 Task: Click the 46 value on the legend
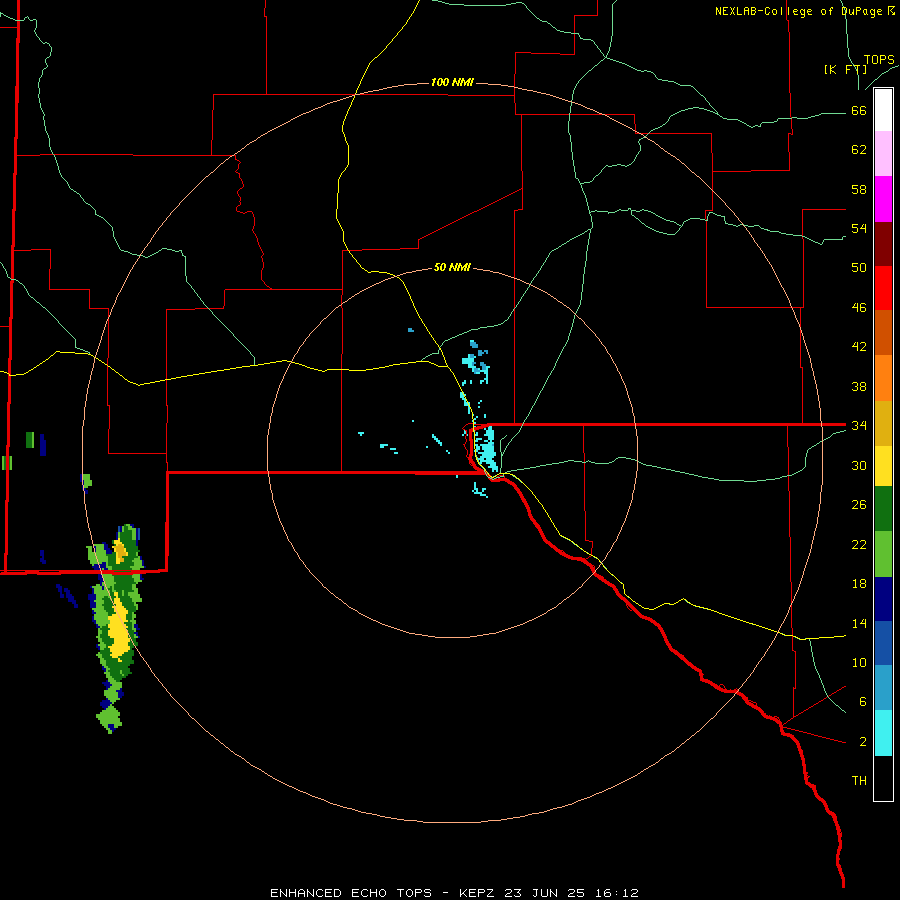coord(859,308)
